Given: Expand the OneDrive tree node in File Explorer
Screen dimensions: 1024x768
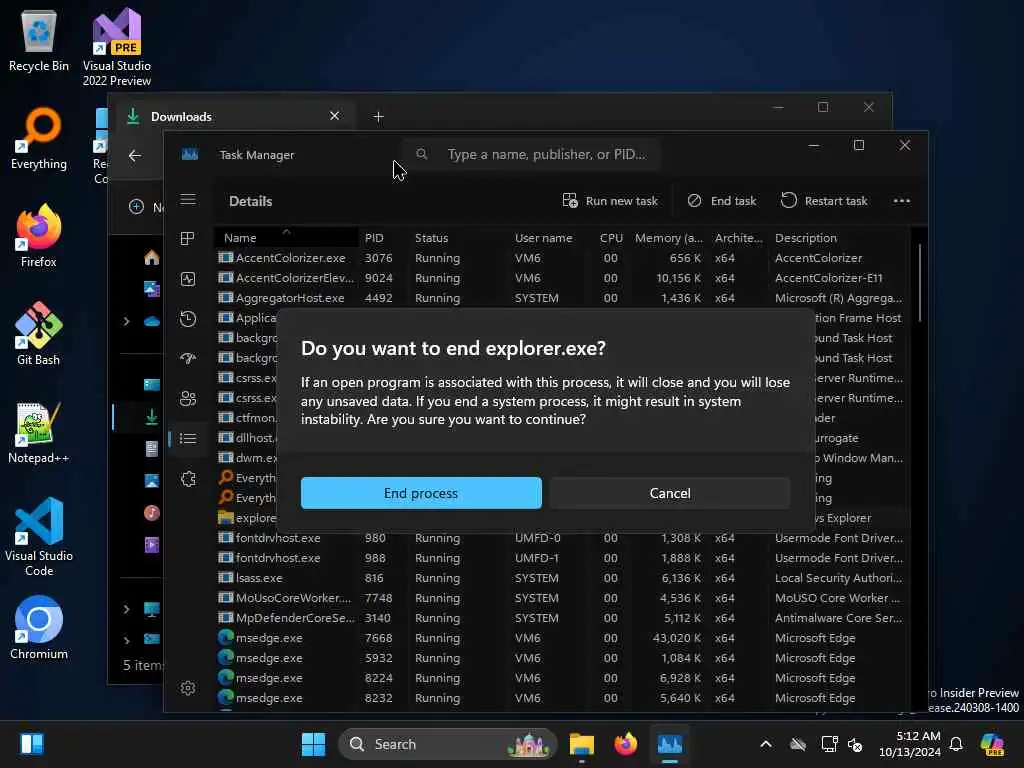Looking at the screenshot, I should coord(127,321).
